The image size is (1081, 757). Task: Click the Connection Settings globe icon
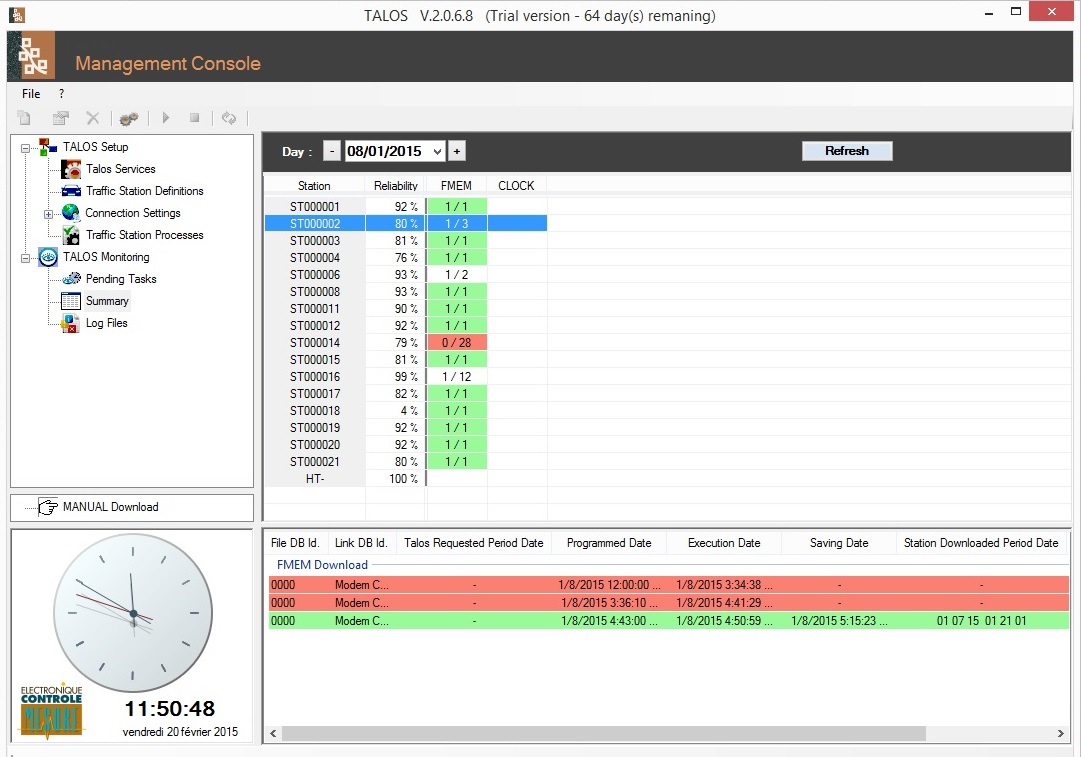[70, 212]
